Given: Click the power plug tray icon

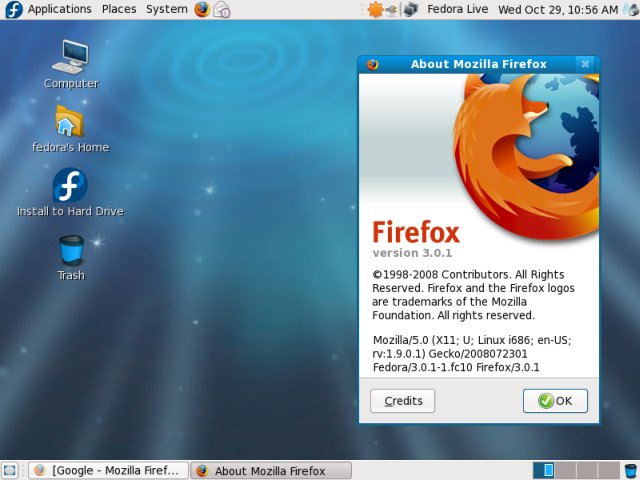Looking at the screenshot, I should (x=391, y=10).
